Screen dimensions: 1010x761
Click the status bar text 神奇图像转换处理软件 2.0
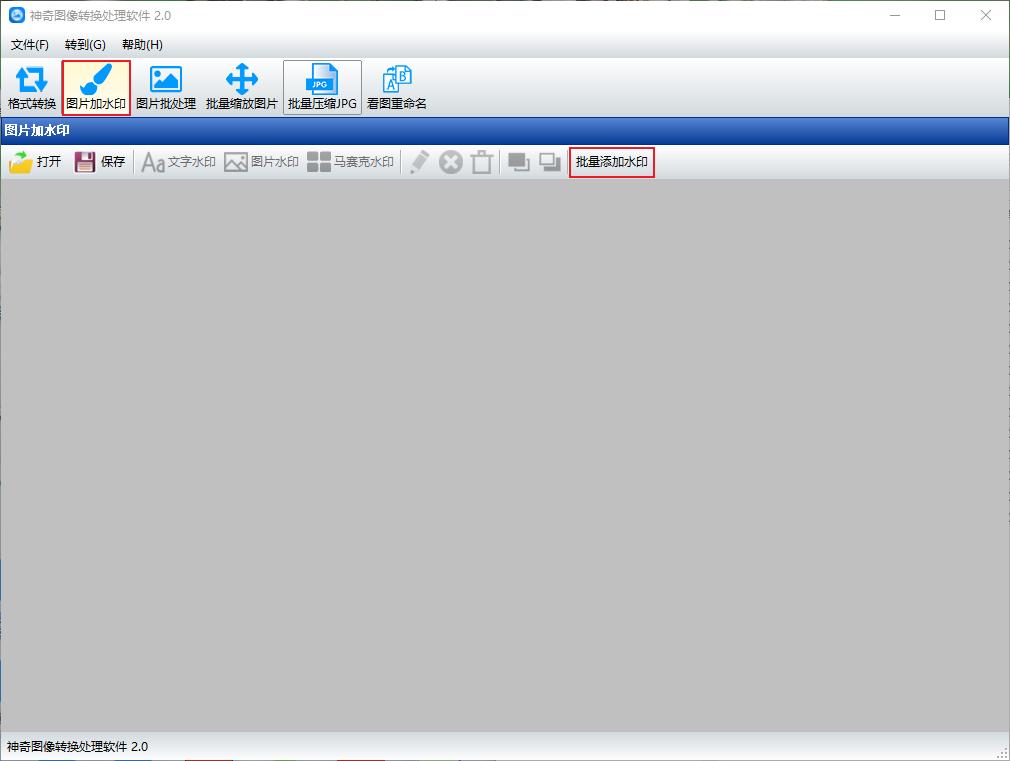77,746
